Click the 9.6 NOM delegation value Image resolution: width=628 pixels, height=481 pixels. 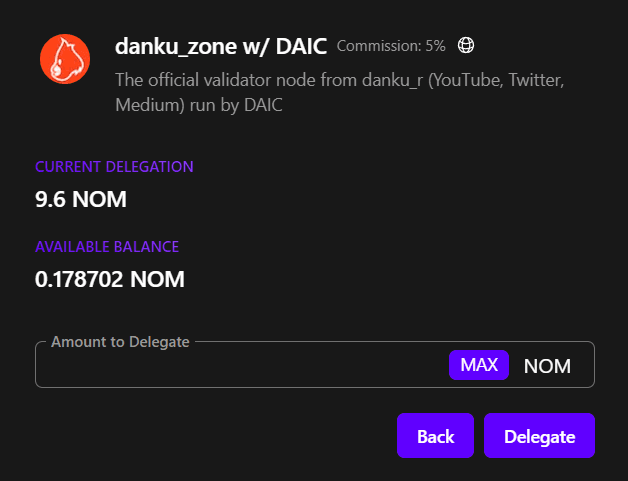(81, 199)
